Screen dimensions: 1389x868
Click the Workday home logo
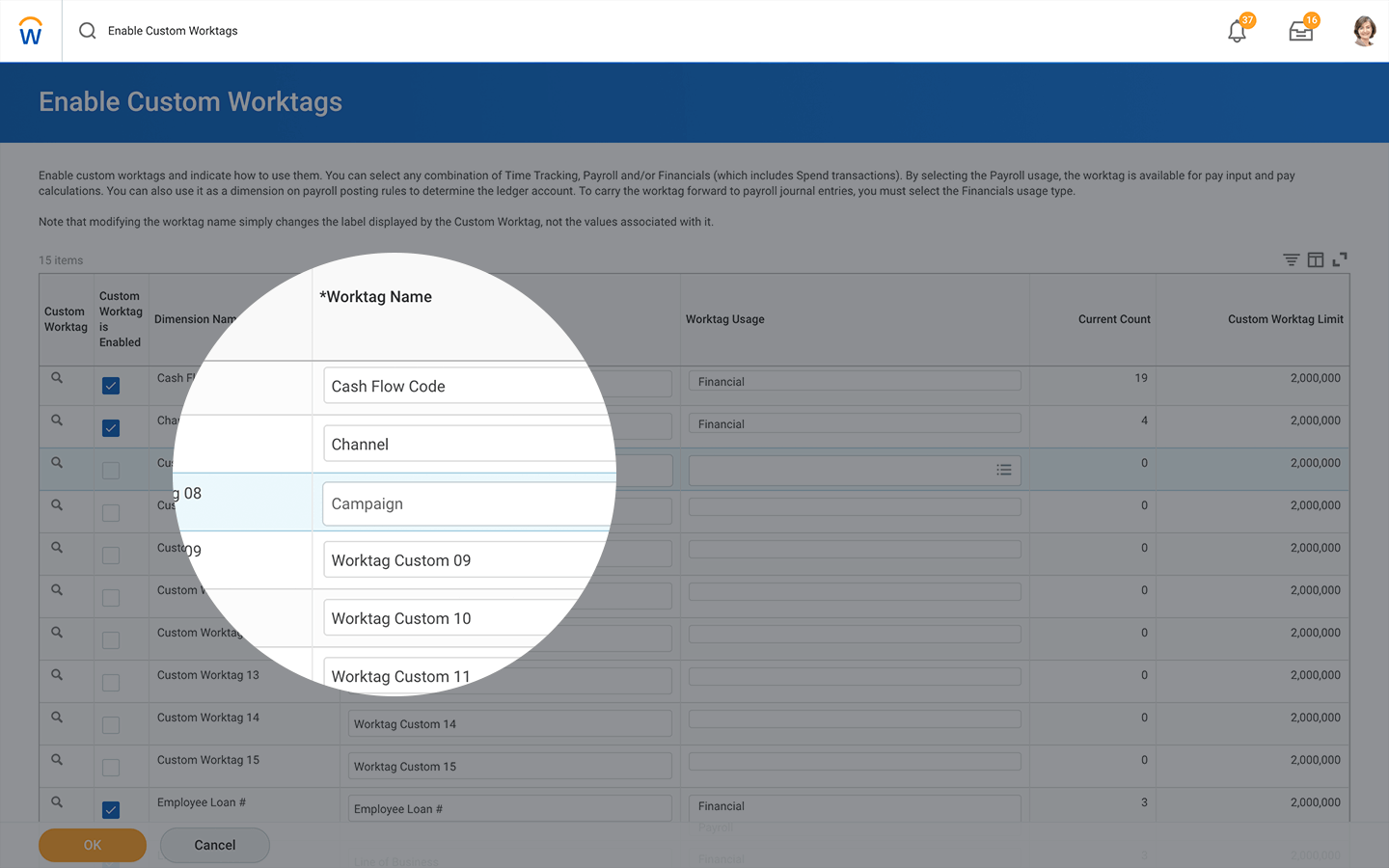(x=31, y=31)
